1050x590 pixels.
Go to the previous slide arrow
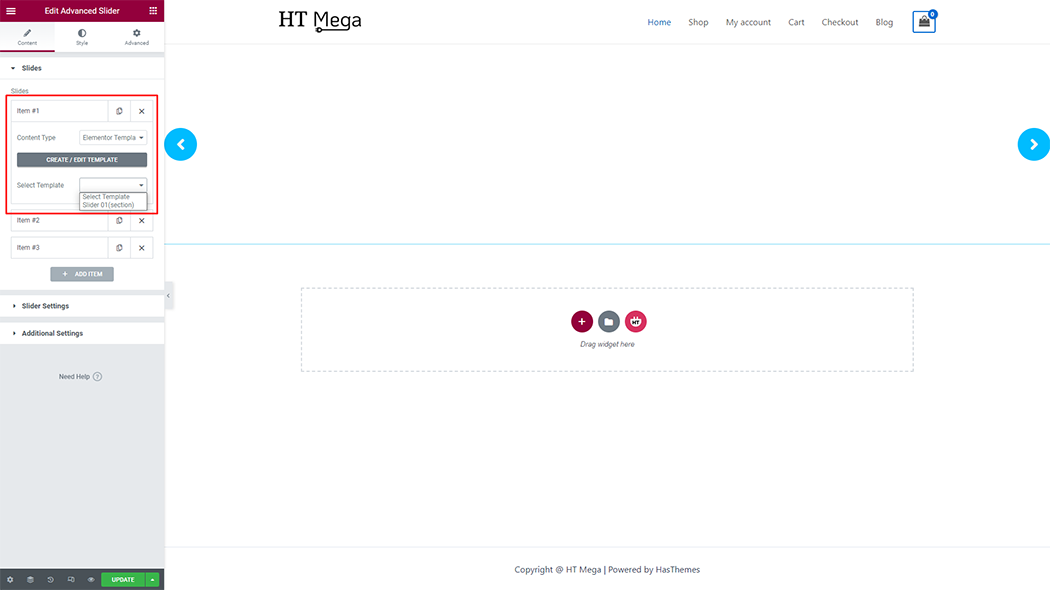[181, 144]
